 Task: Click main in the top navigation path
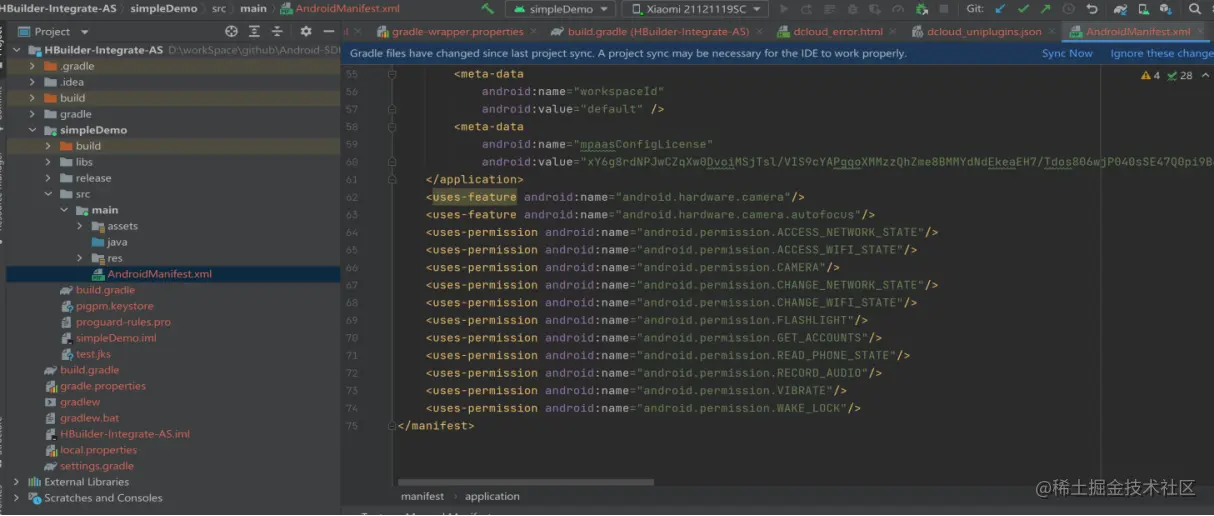coord(253,9)
